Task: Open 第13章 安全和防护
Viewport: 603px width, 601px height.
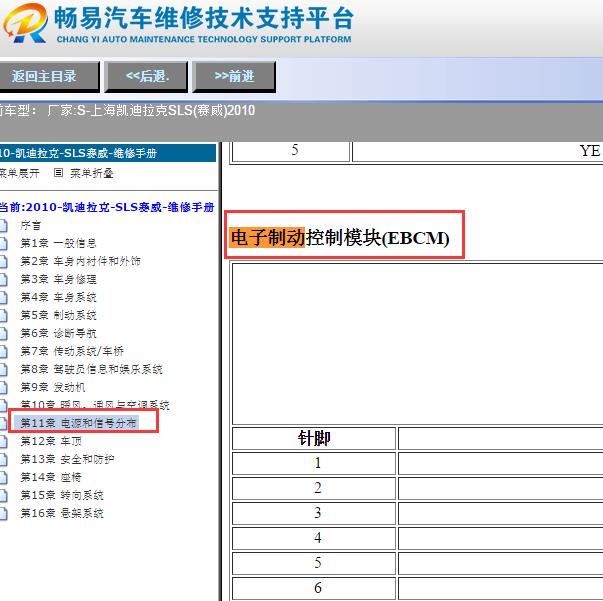Action: pyautogui.click(x=67, y=459)
